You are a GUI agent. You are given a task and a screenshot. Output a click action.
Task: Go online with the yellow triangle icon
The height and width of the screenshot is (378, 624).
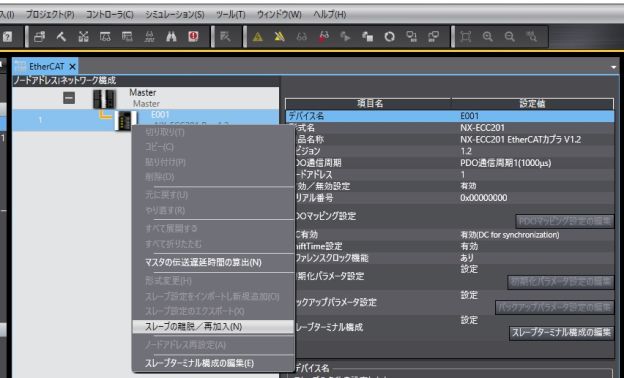point(258,37)
